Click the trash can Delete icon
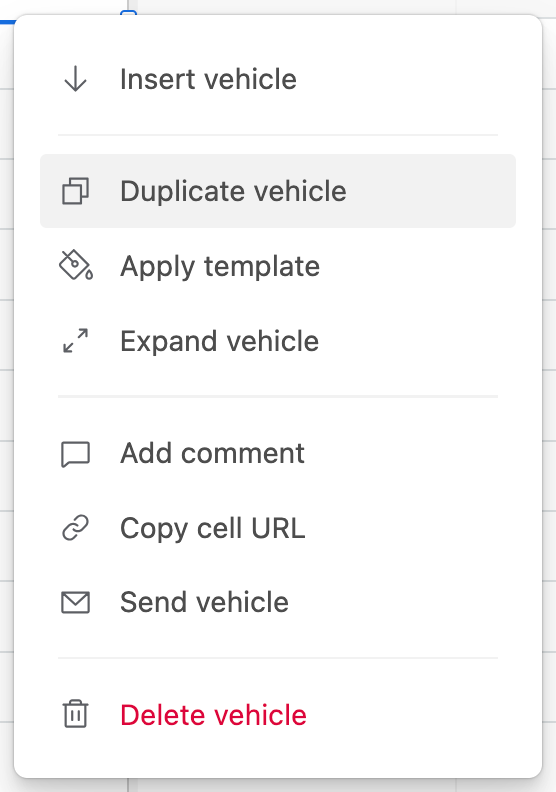 tap(75, 714)
